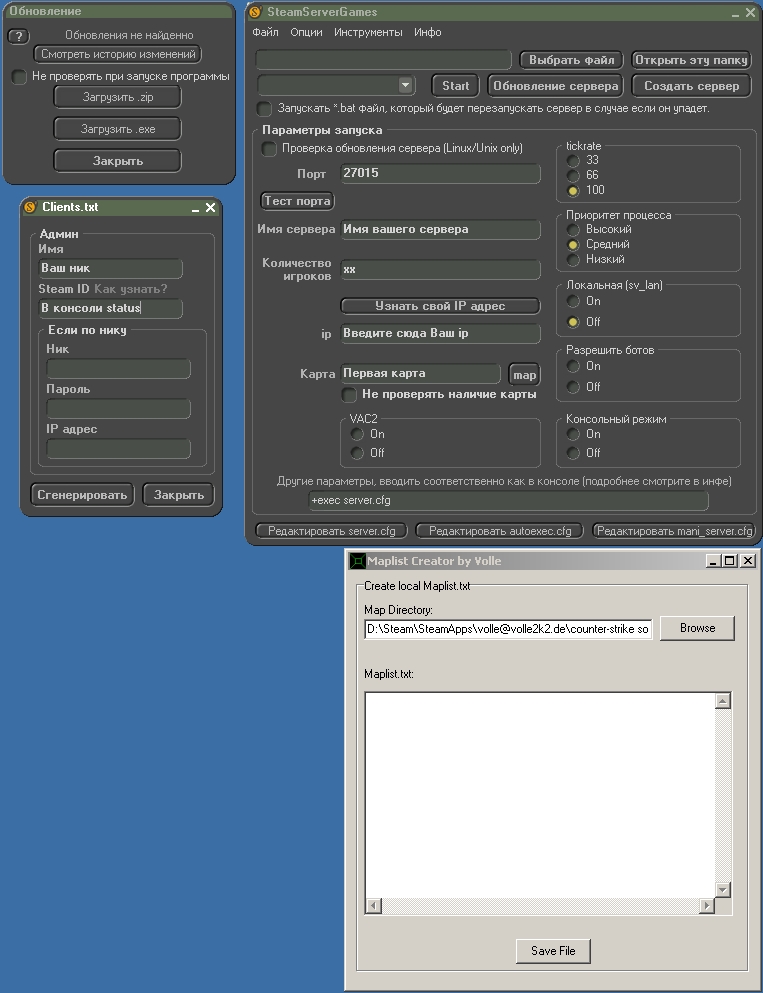
Task: Toggle the 'Запускать *.bat файл' checkbox
Action: tap(264, 108)
